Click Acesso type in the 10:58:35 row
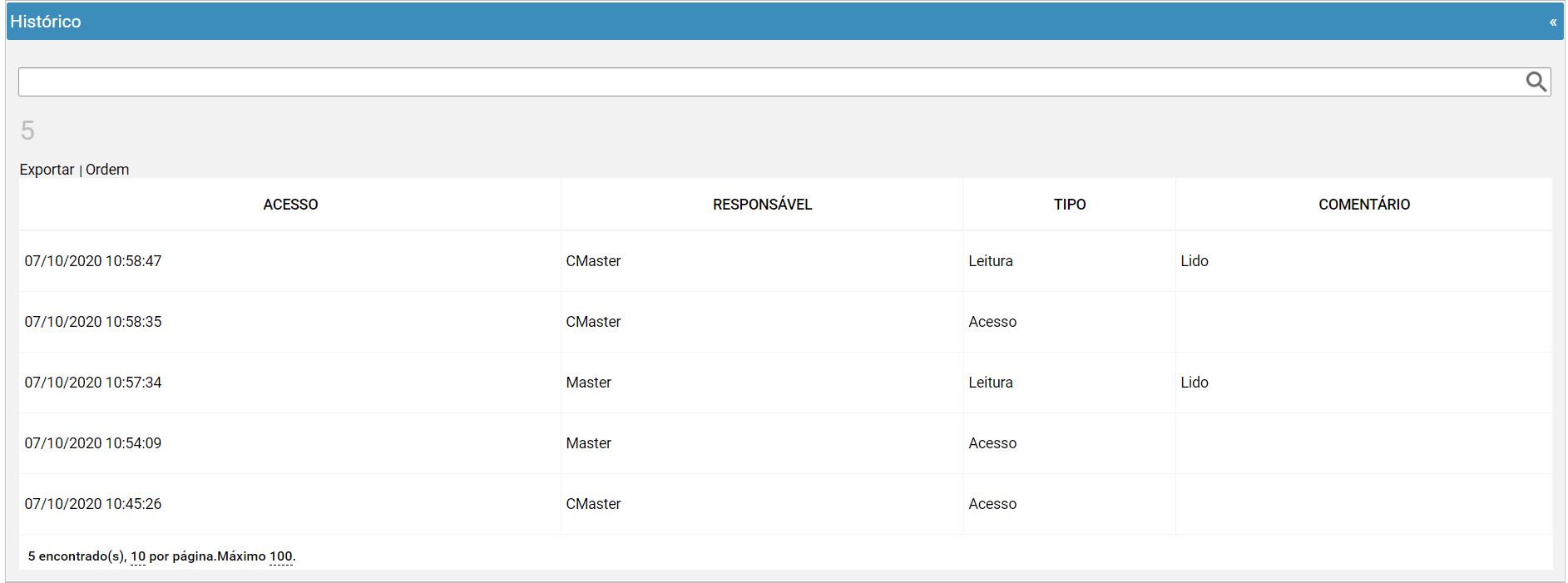Viewport: 1568px width, 583px height. 992,322
